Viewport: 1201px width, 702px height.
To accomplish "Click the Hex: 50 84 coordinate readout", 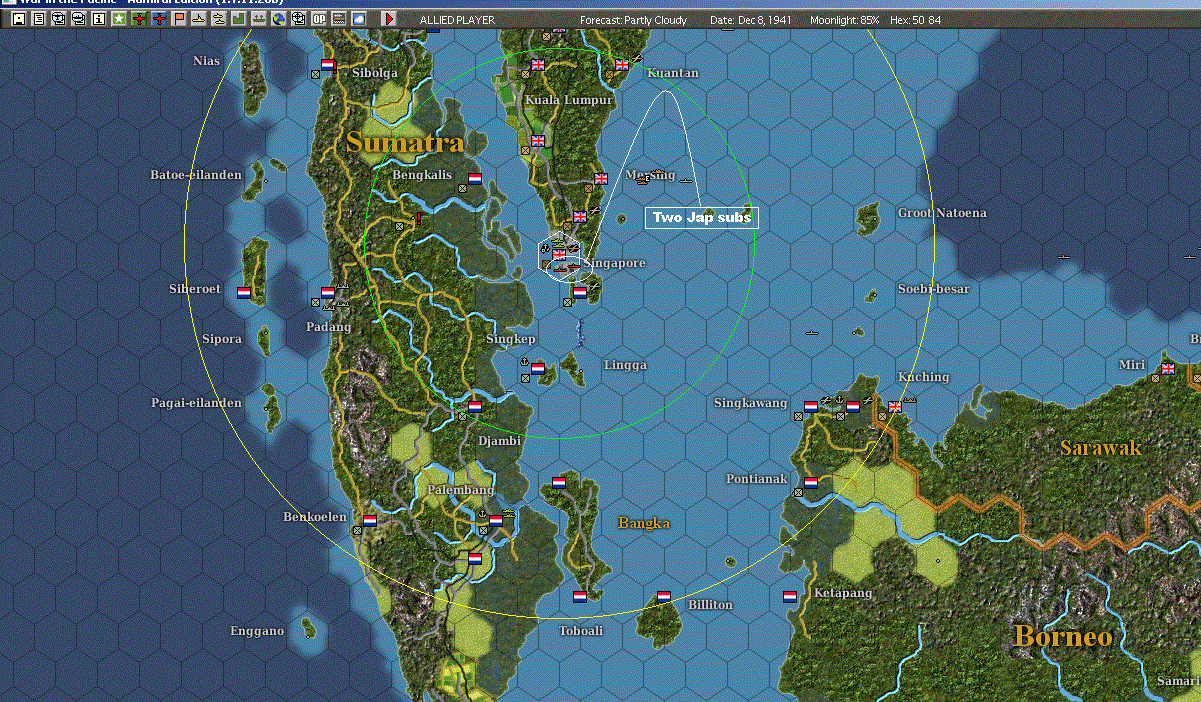I will pyautogui.click(x=915, y=20).
